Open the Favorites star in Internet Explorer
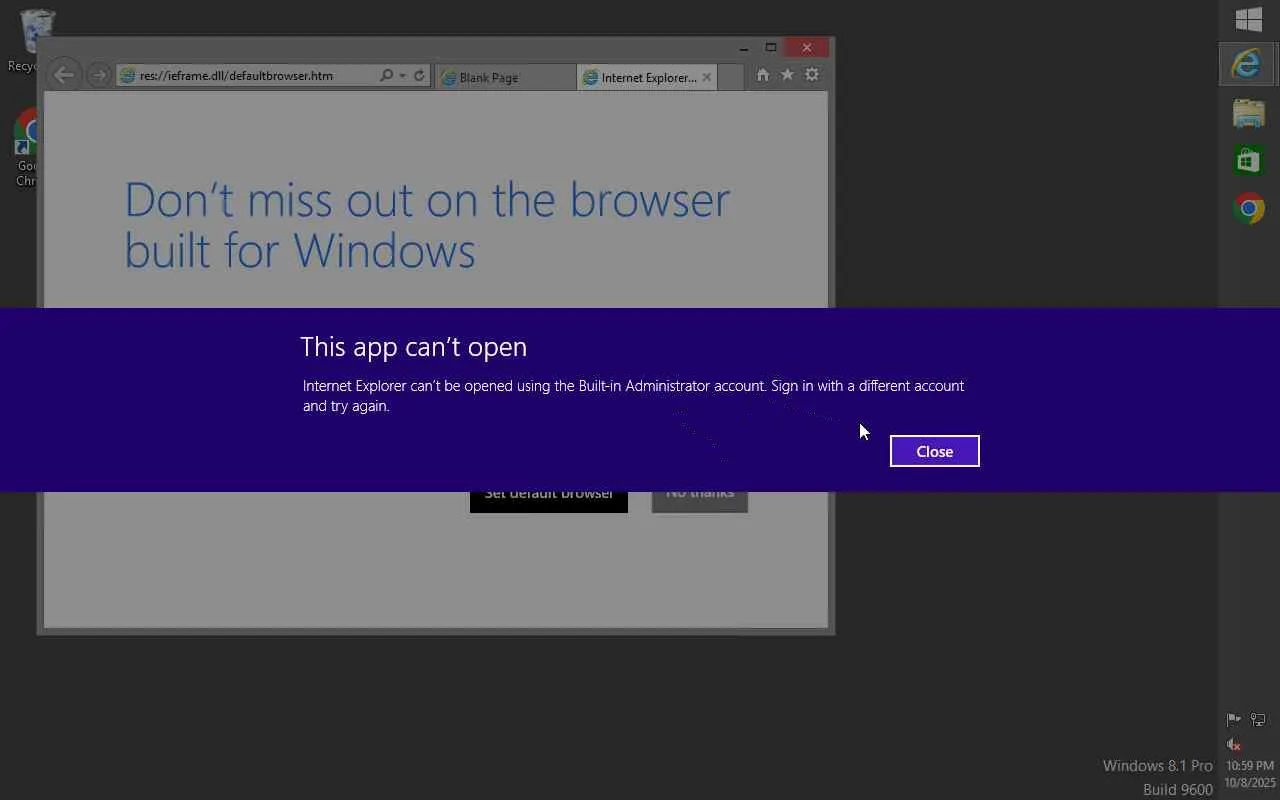The image size is (1280, 800). 787,75
